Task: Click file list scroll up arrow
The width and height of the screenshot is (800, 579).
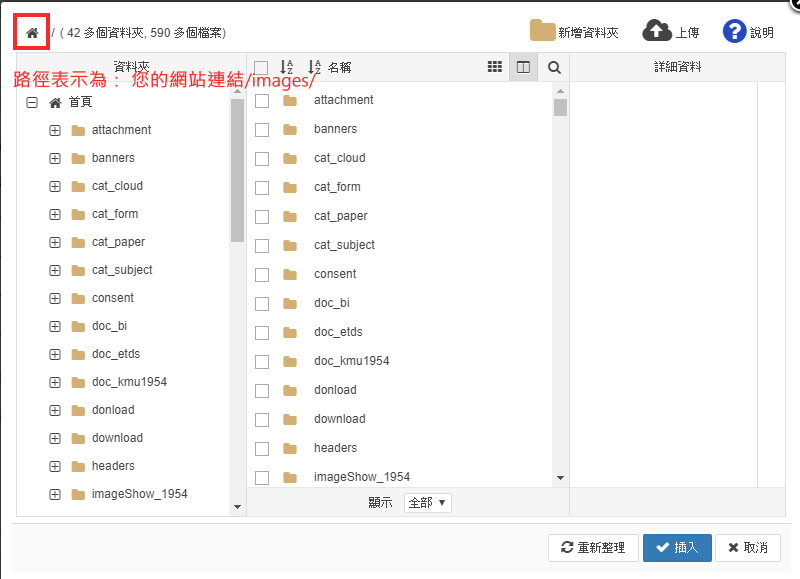Action: point(560,91)
